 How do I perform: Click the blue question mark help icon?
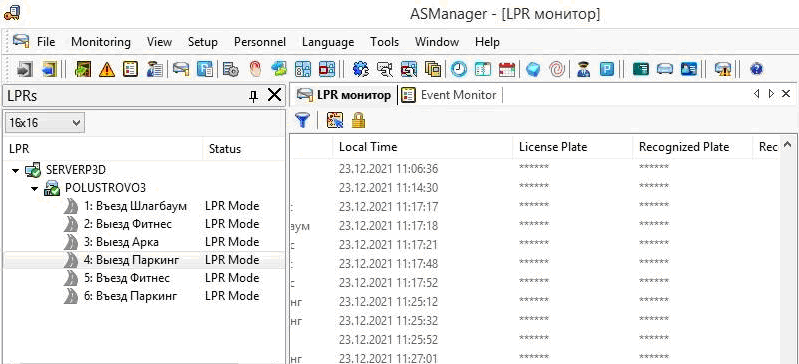point(757,69)
